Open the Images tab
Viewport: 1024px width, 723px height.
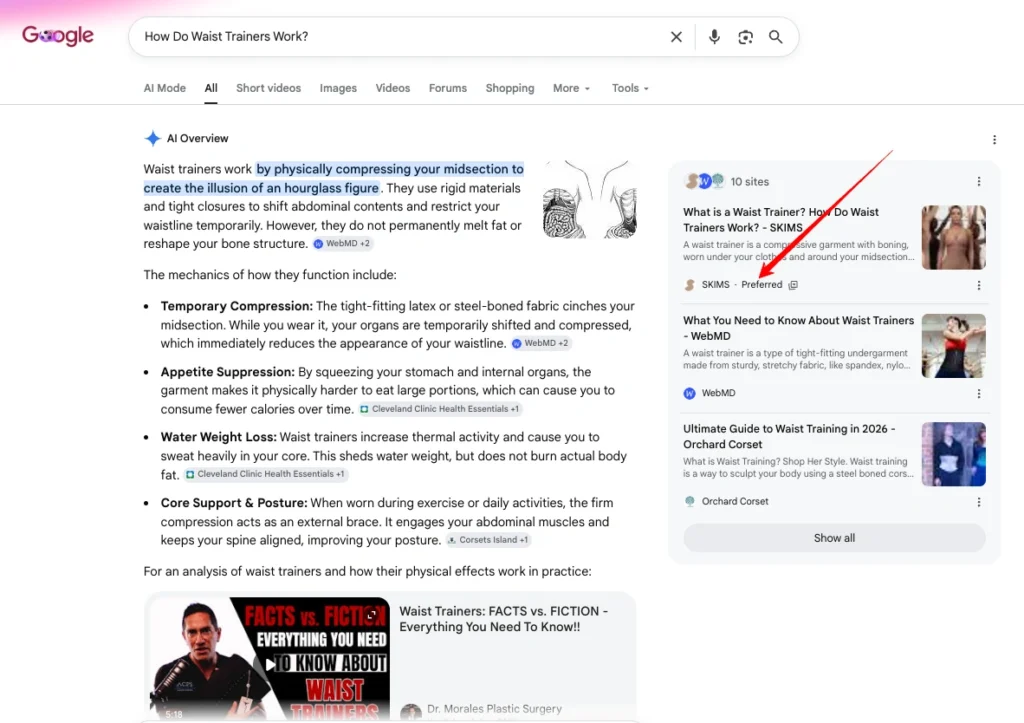point(338,88)
